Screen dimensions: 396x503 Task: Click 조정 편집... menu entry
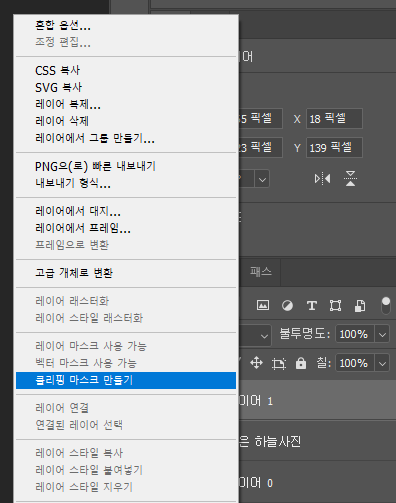(126, 42)
